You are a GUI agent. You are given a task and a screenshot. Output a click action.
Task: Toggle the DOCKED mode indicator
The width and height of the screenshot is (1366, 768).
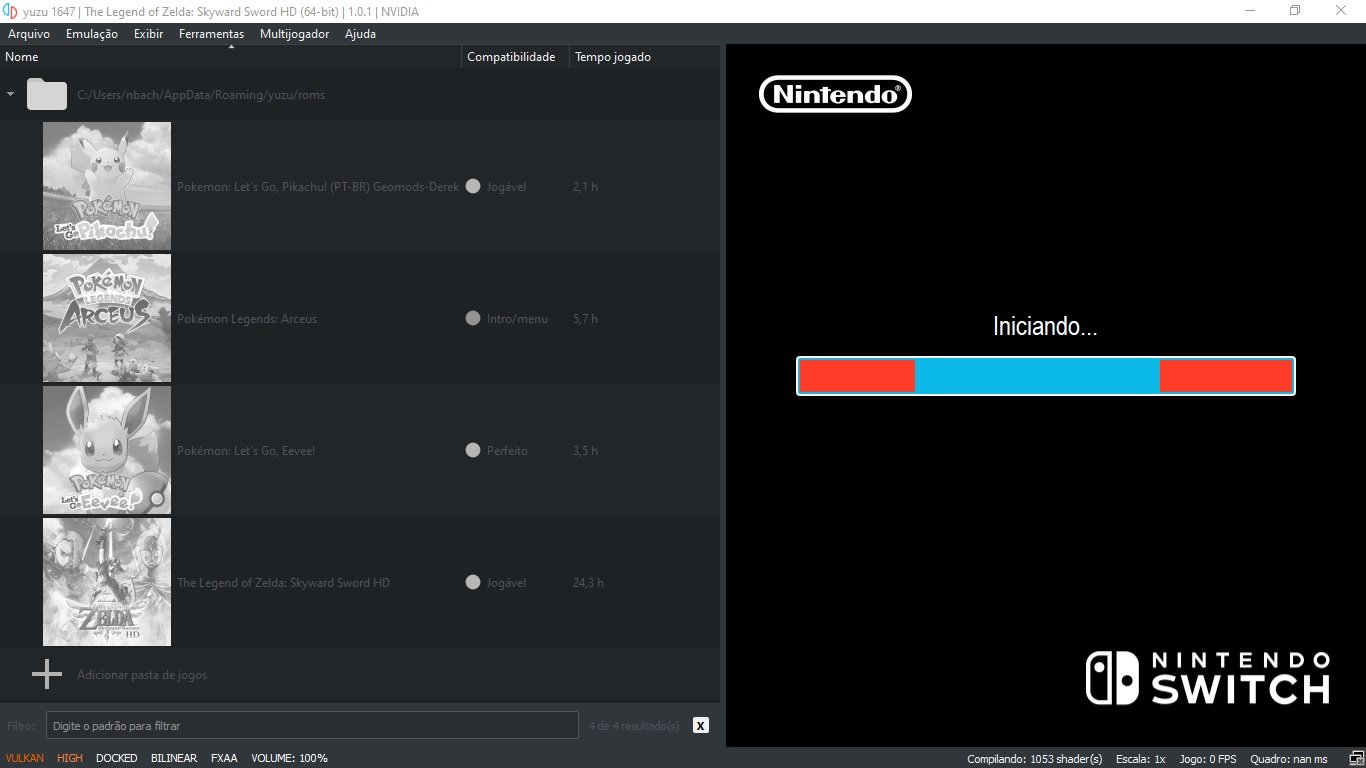click(x=117, y=758)
